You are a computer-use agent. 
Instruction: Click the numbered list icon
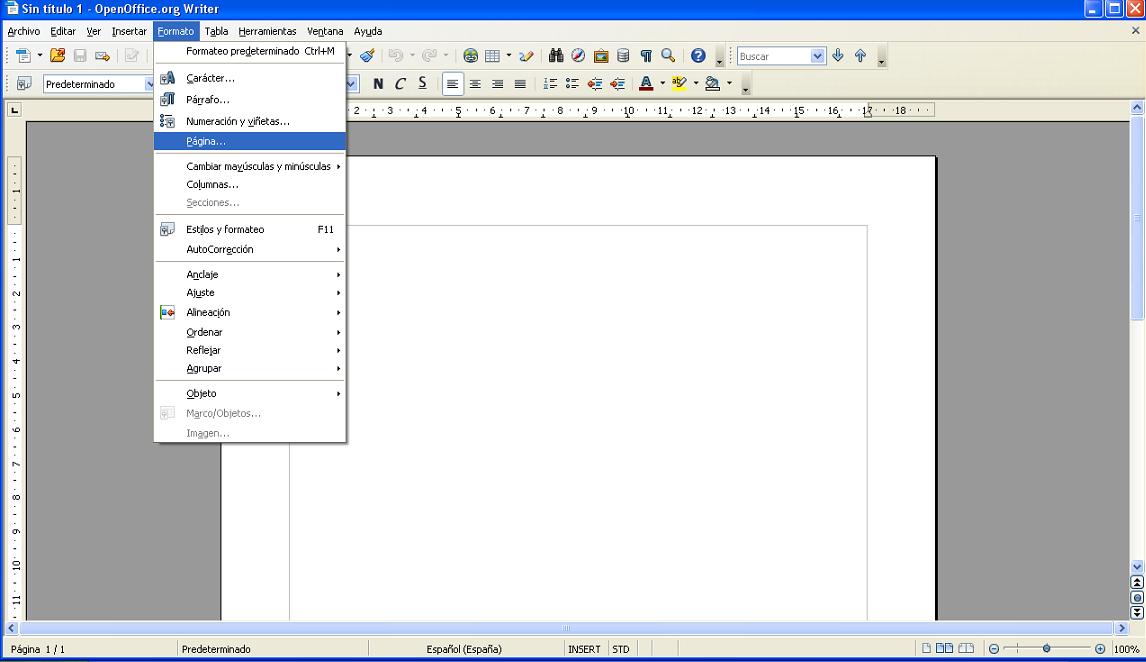click(x=550, y=84)
